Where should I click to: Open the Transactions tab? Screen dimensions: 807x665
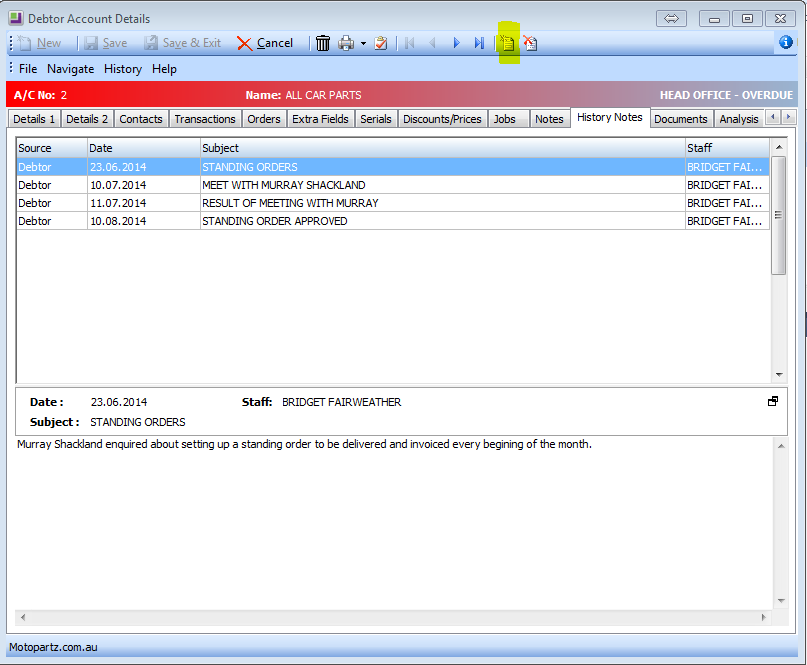(x=205, y=119)
